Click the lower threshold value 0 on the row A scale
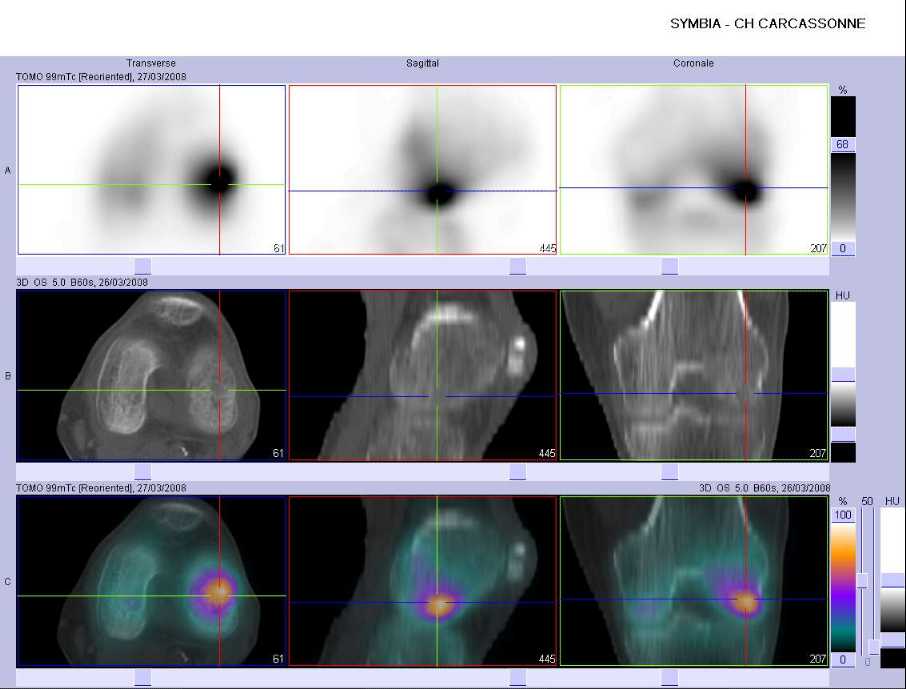 coord(842,248)
